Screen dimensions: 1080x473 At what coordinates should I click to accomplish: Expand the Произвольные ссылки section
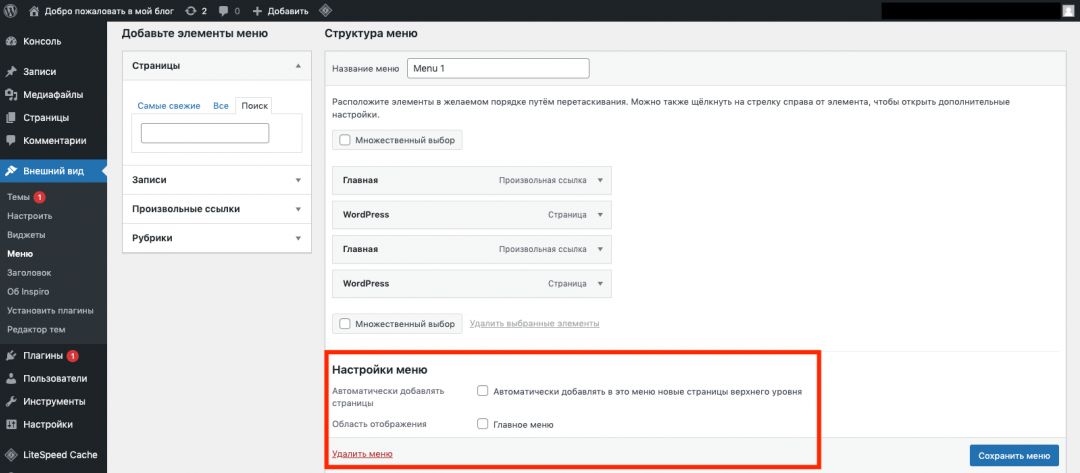tap(216, 209)
